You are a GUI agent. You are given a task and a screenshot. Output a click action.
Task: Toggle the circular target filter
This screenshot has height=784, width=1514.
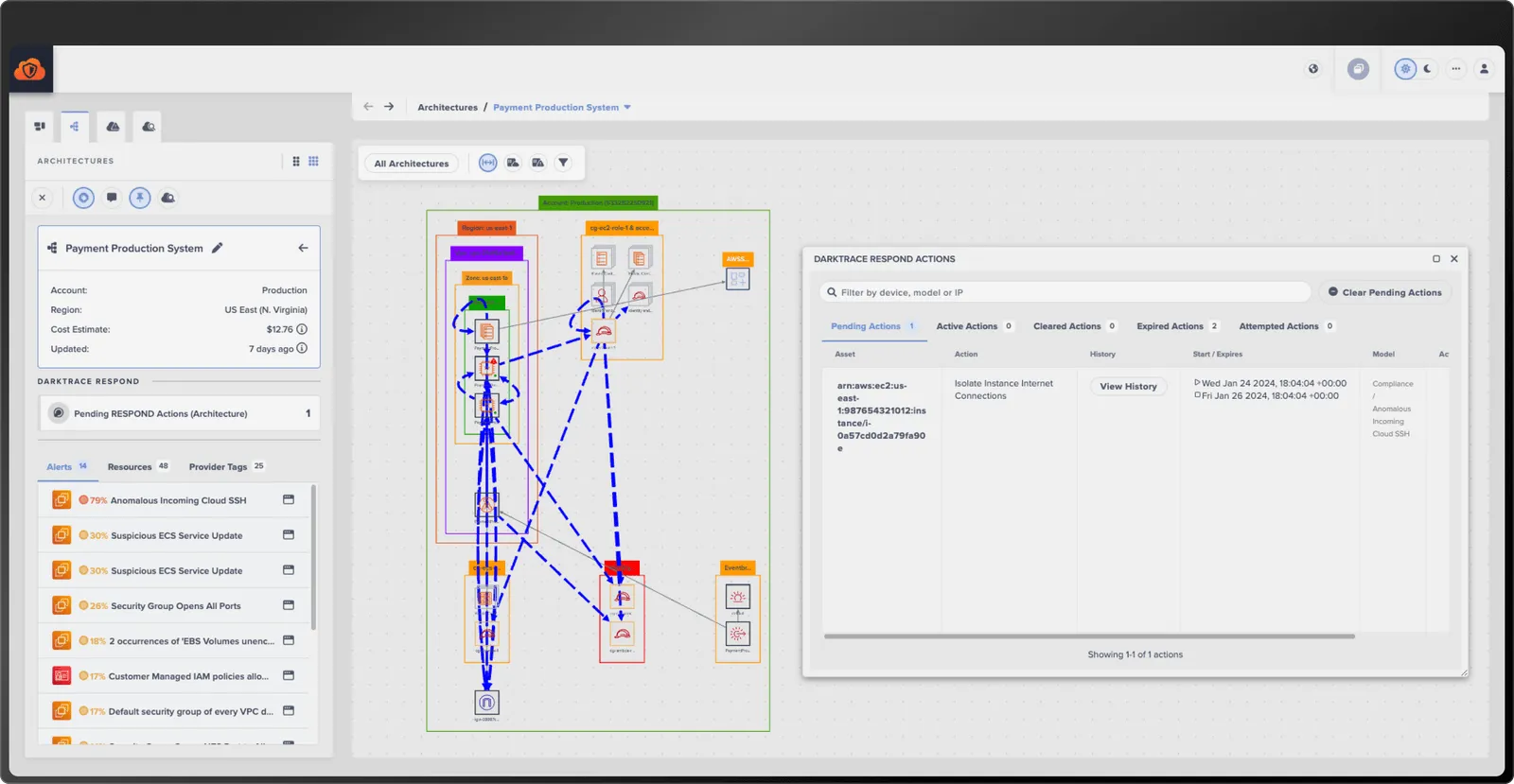[83, 198]
